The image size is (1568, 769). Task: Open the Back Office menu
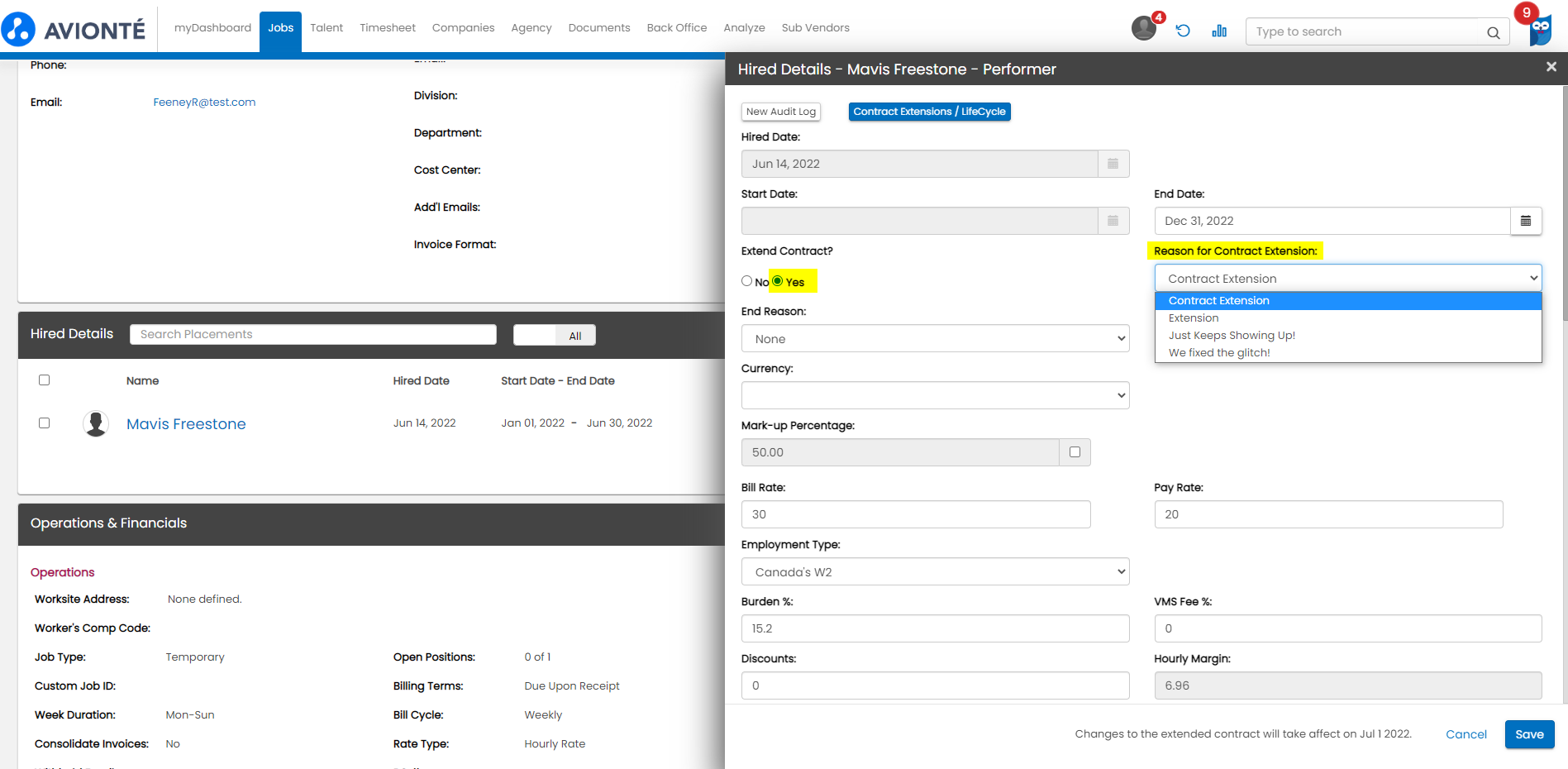[677, 28]
